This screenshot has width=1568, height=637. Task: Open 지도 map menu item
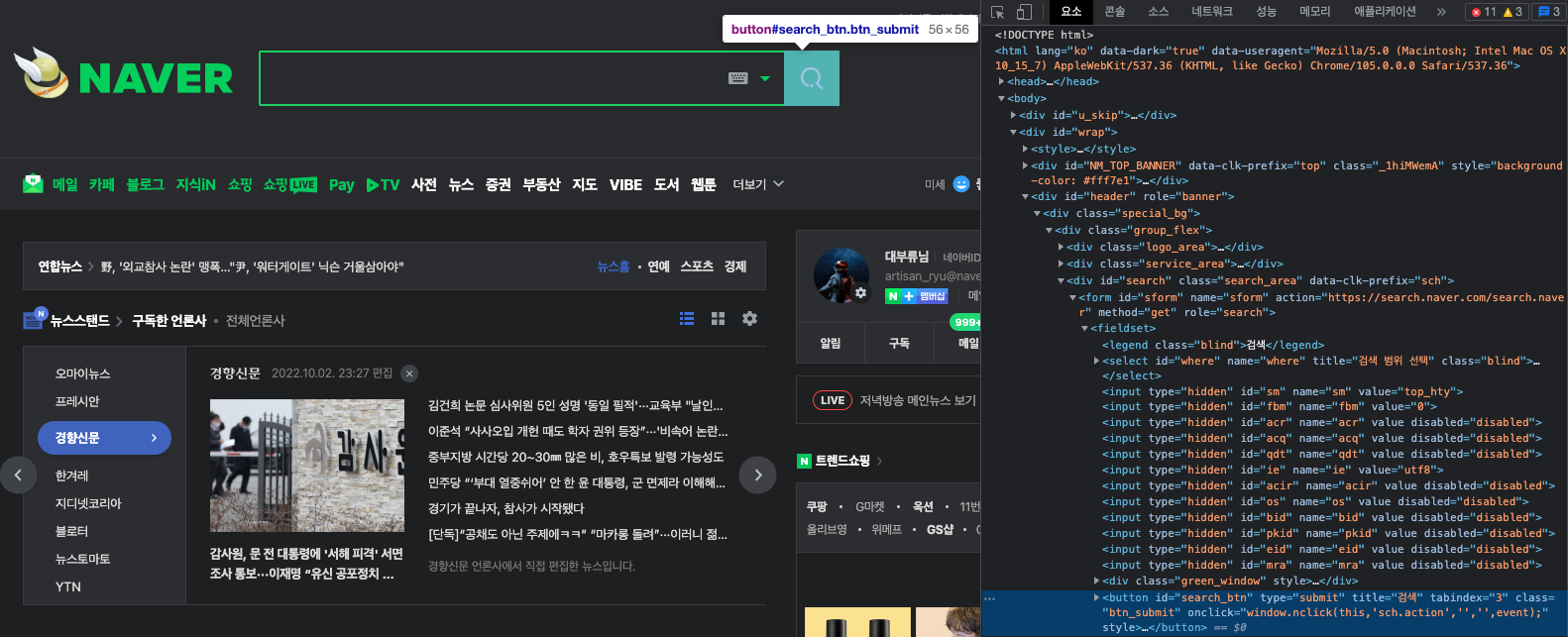click(585, 184)
